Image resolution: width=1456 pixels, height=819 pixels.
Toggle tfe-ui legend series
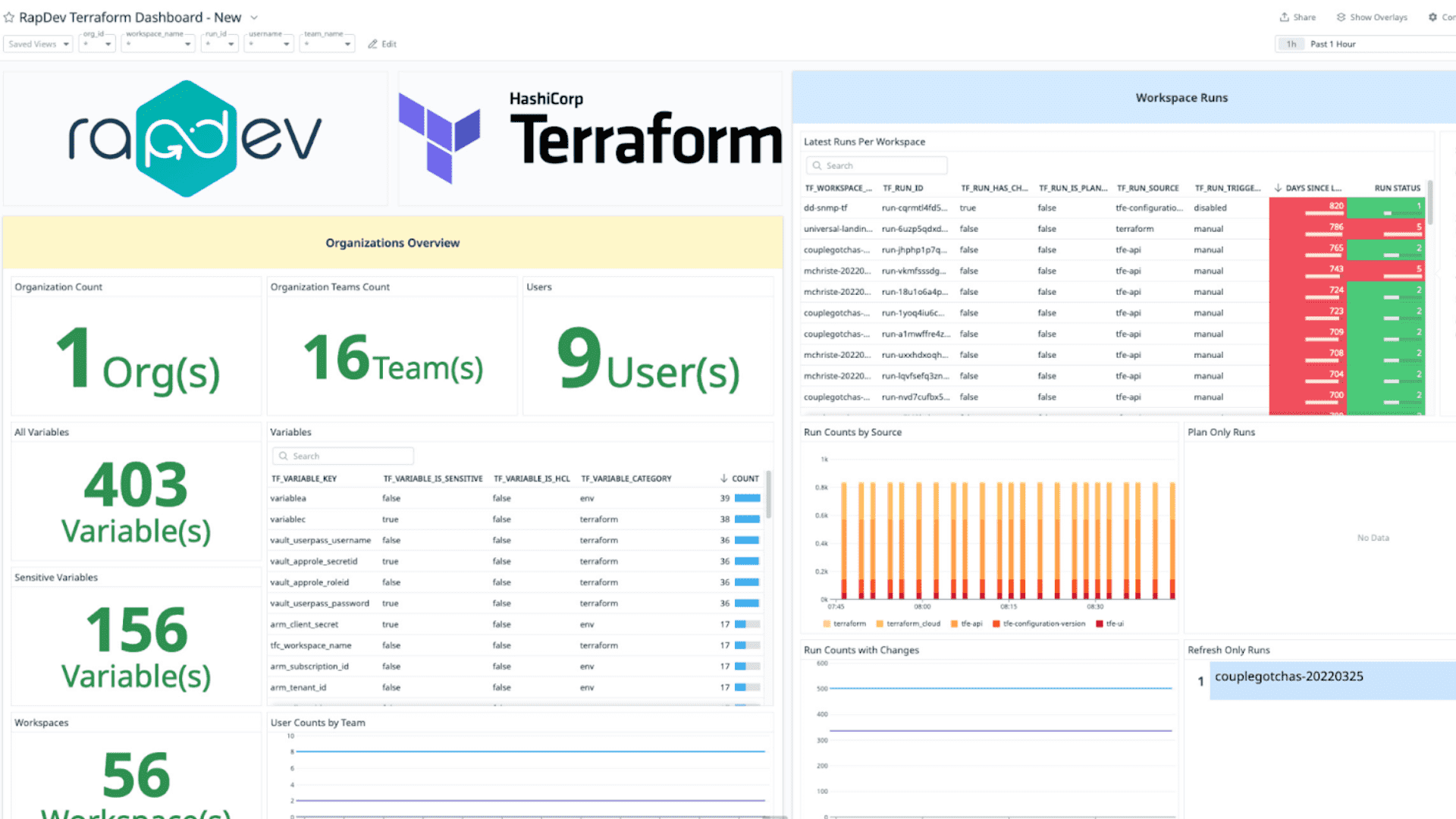(x=1110, y=624)
